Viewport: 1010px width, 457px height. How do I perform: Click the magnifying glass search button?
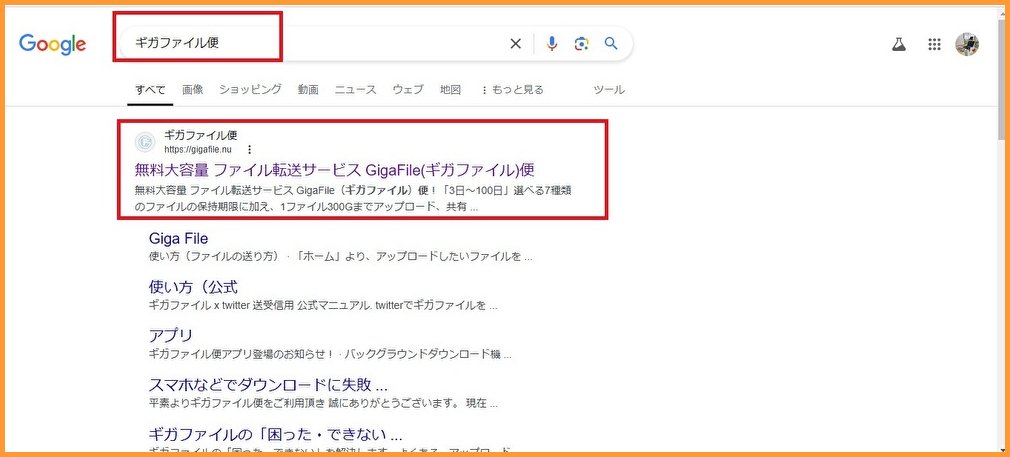611,44
